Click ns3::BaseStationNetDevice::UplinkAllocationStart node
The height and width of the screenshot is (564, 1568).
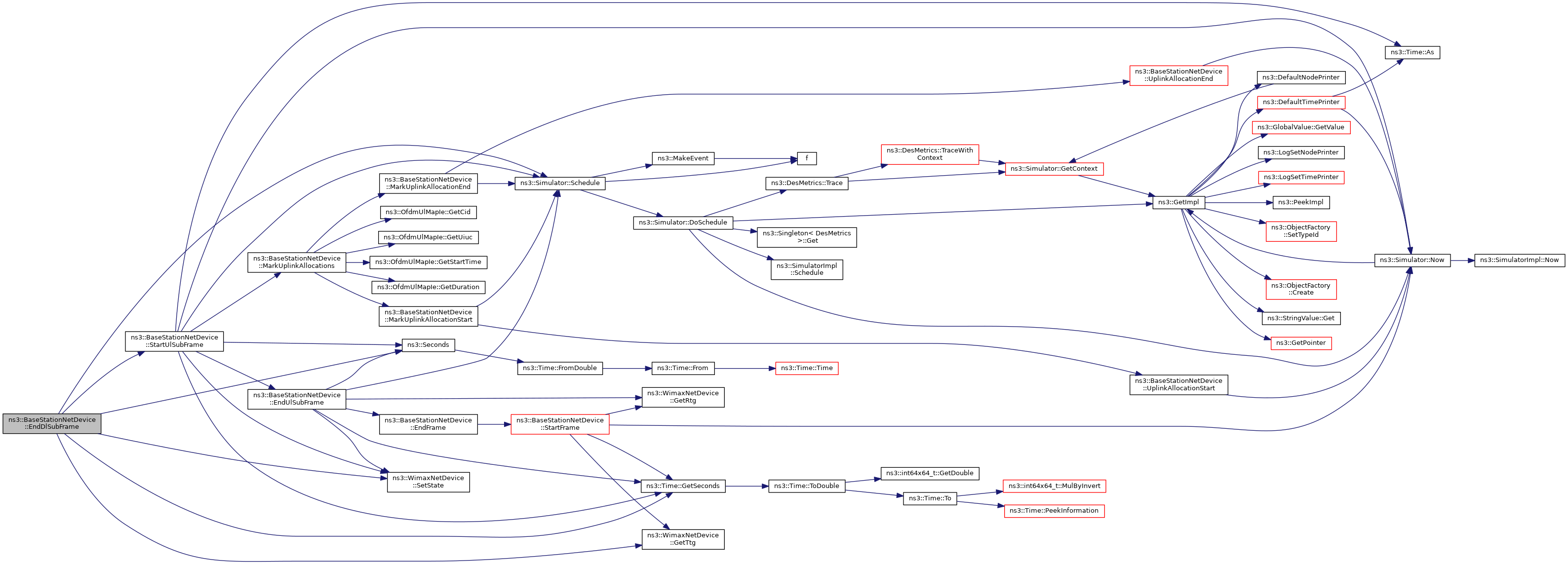(x=1179, y=385)
